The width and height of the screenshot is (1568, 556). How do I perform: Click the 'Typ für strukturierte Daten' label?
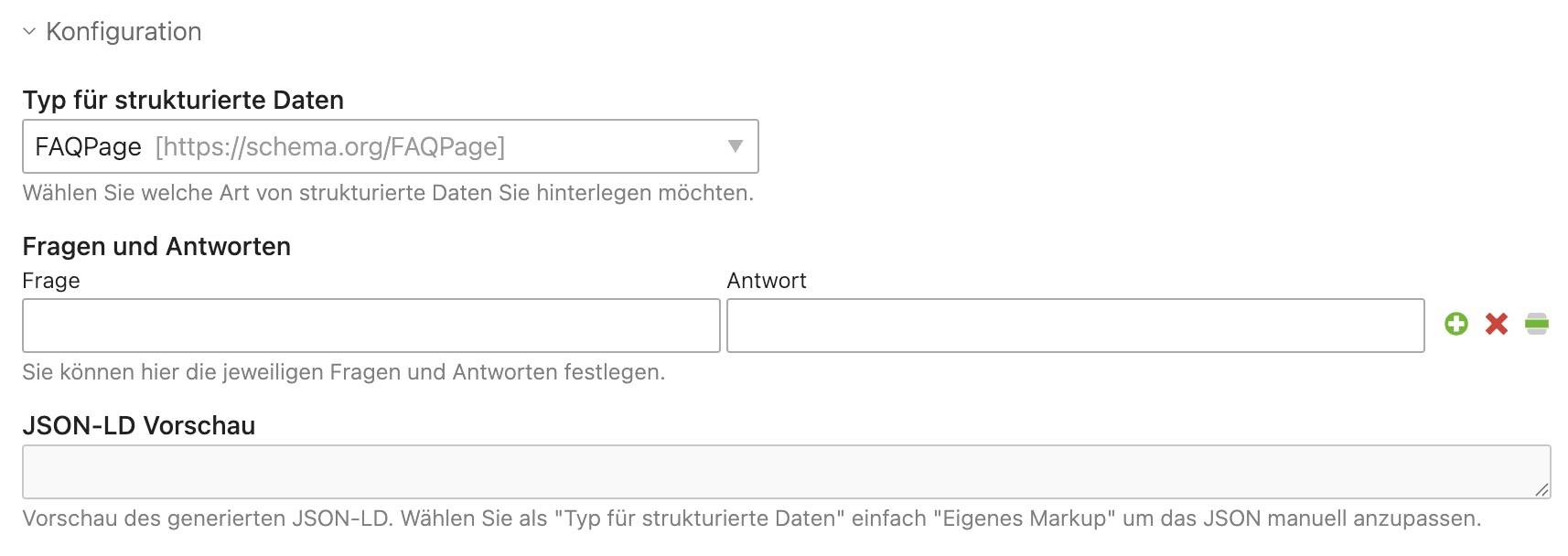click(183, 100)
